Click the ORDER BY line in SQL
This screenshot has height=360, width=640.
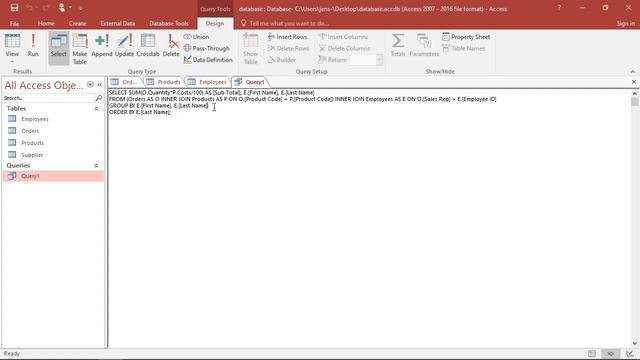(140, 112)
